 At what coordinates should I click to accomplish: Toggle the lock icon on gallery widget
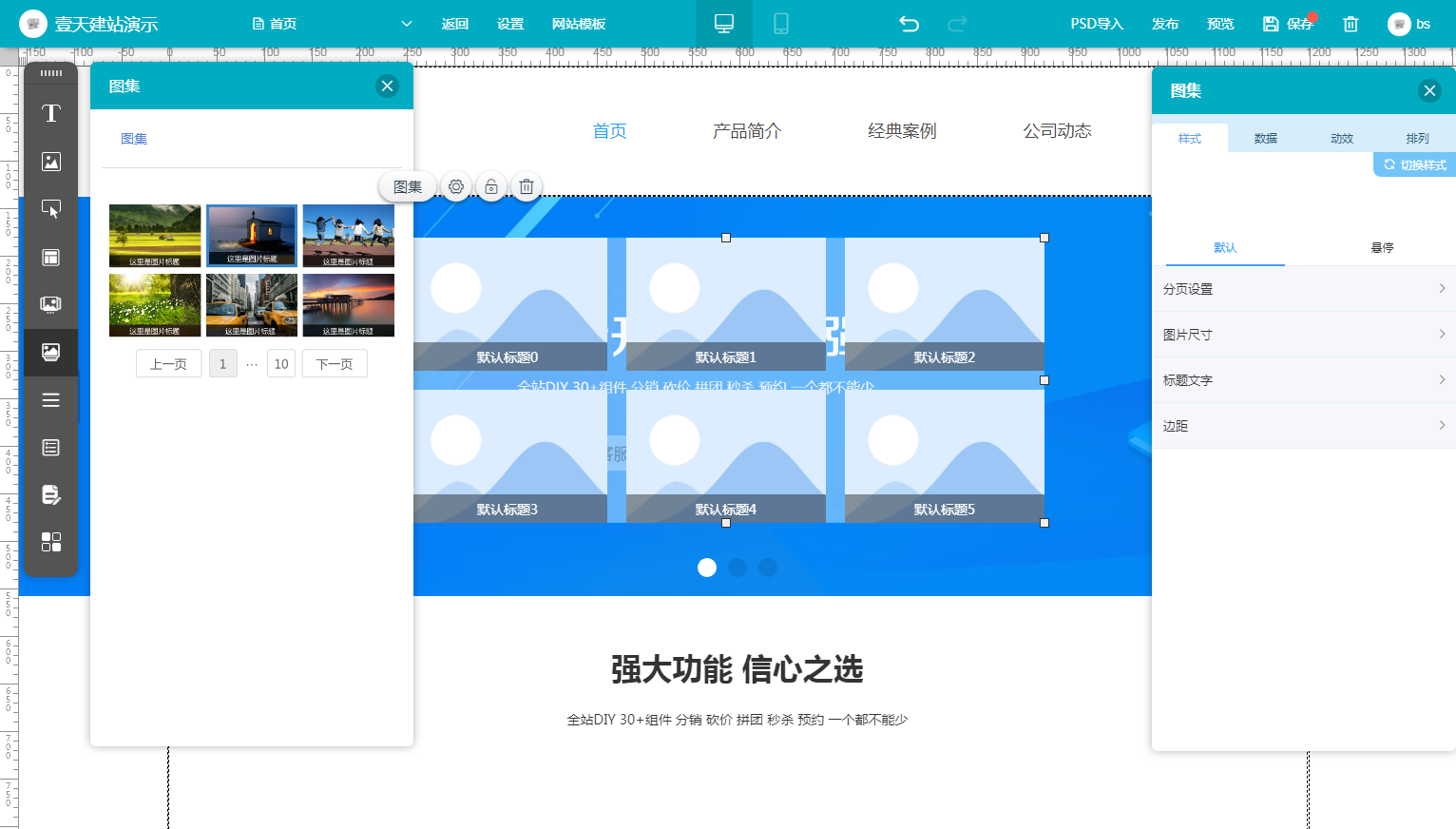coord(491,187)
